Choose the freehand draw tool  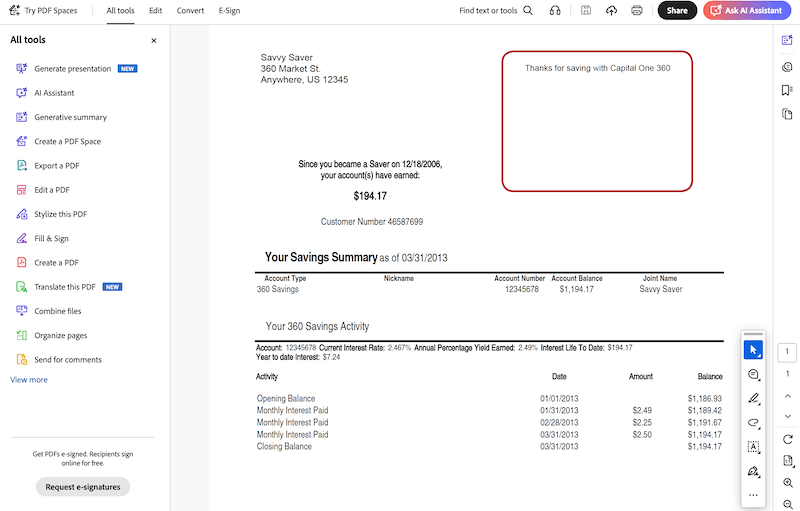(753, 423)
